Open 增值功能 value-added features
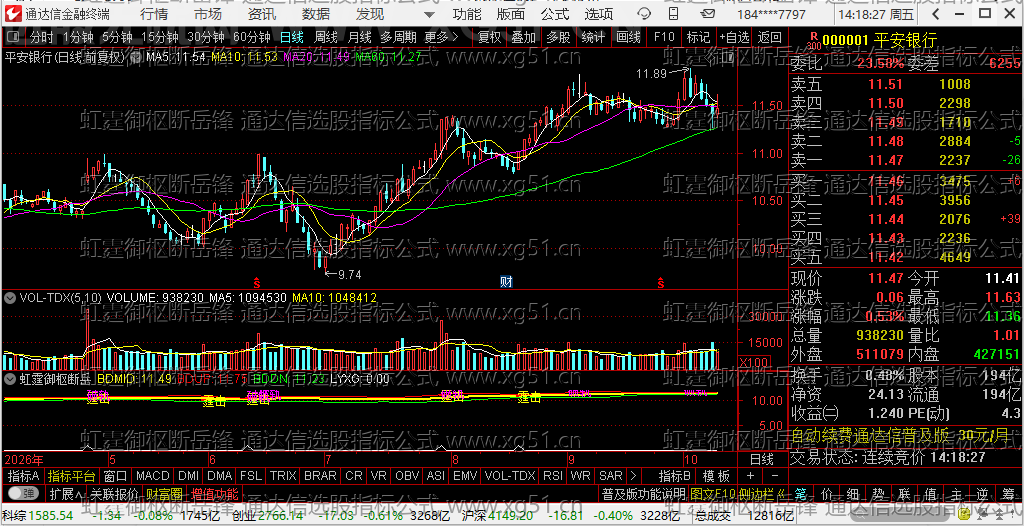The width and height of the screenshot is (1024, 526). click(x=215, y=493)
